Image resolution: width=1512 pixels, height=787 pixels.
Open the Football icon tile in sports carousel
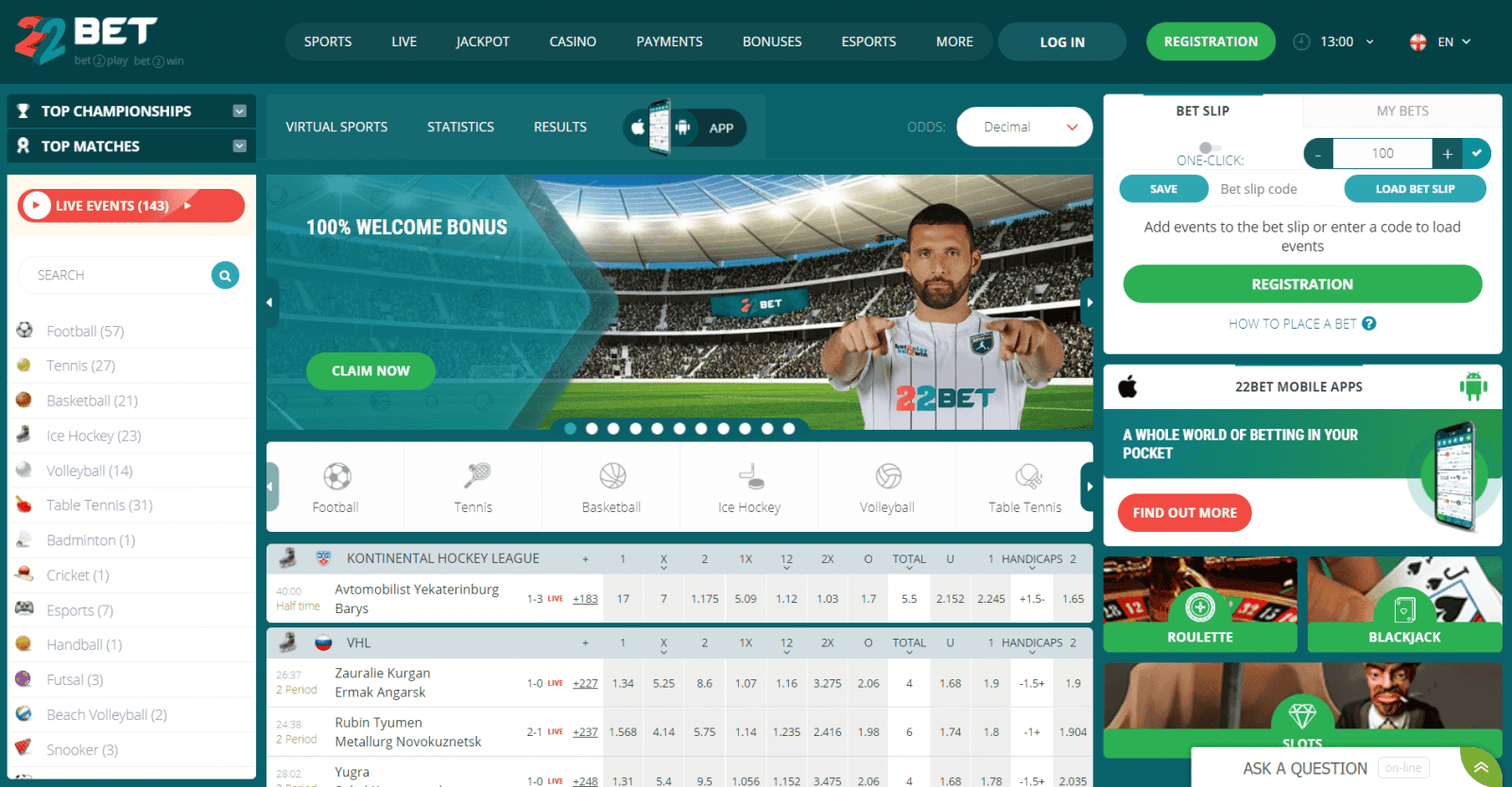click(335, 488)
